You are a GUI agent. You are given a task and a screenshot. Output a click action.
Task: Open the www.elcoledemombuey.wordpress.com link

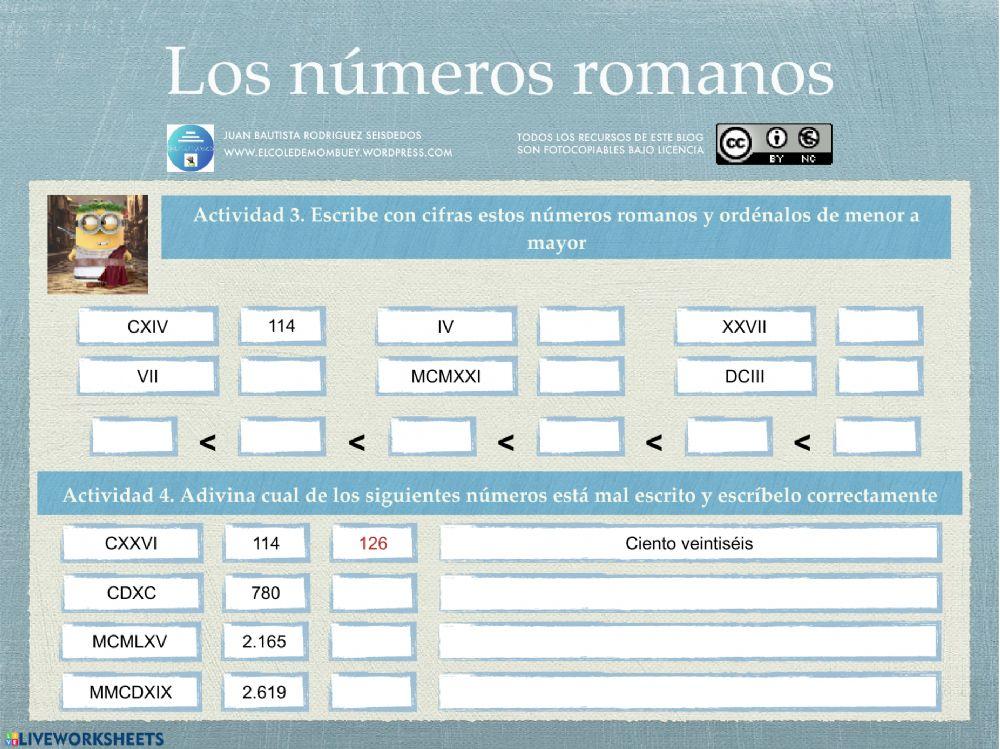click(340, 153)
